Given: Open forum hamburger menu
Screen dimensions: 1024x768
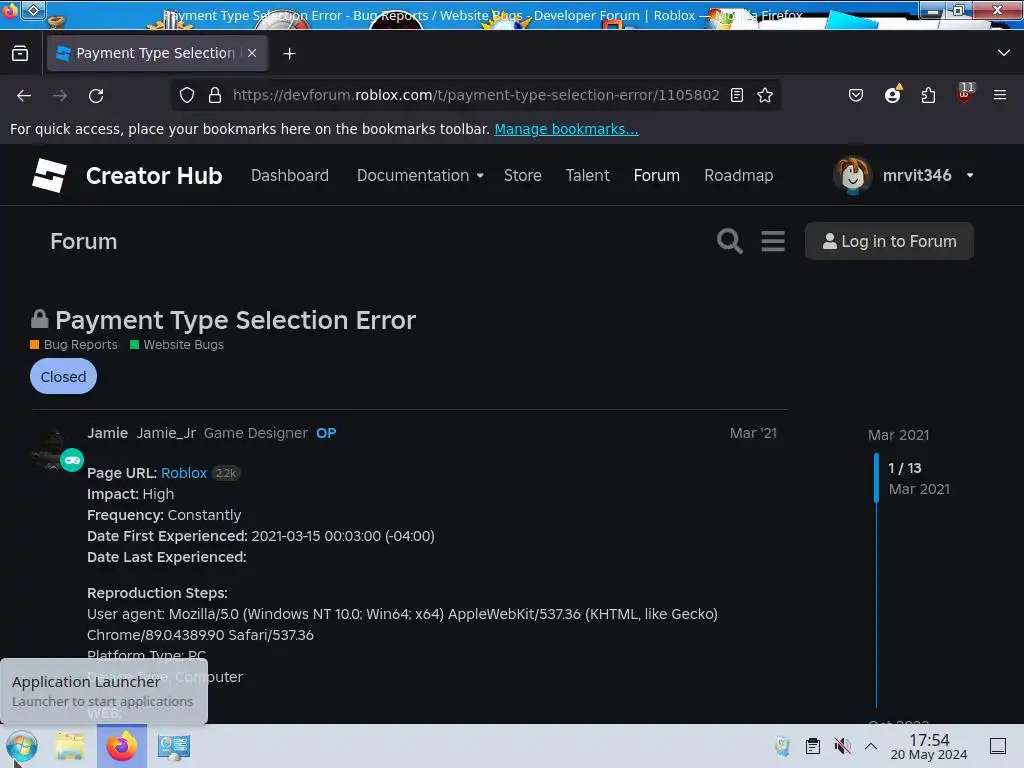Looking at the screenshot, I should pos(773,241).
